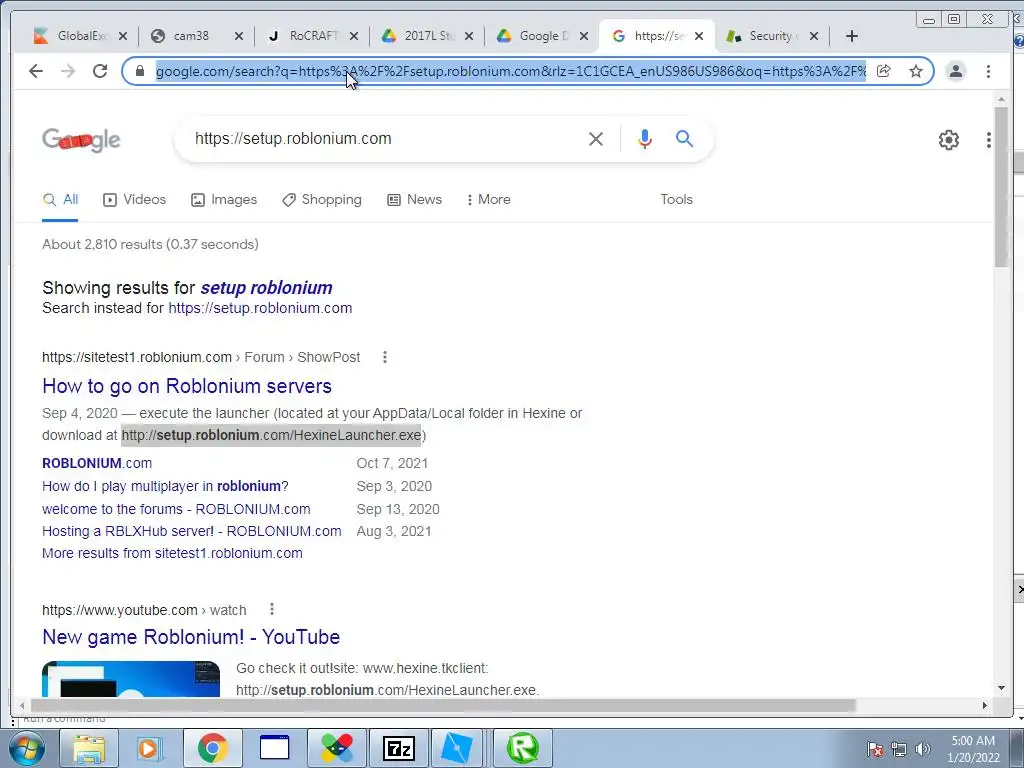Select the Shopping search filter
Screen dimensions: 1024x768
click(x=322, y=200)
